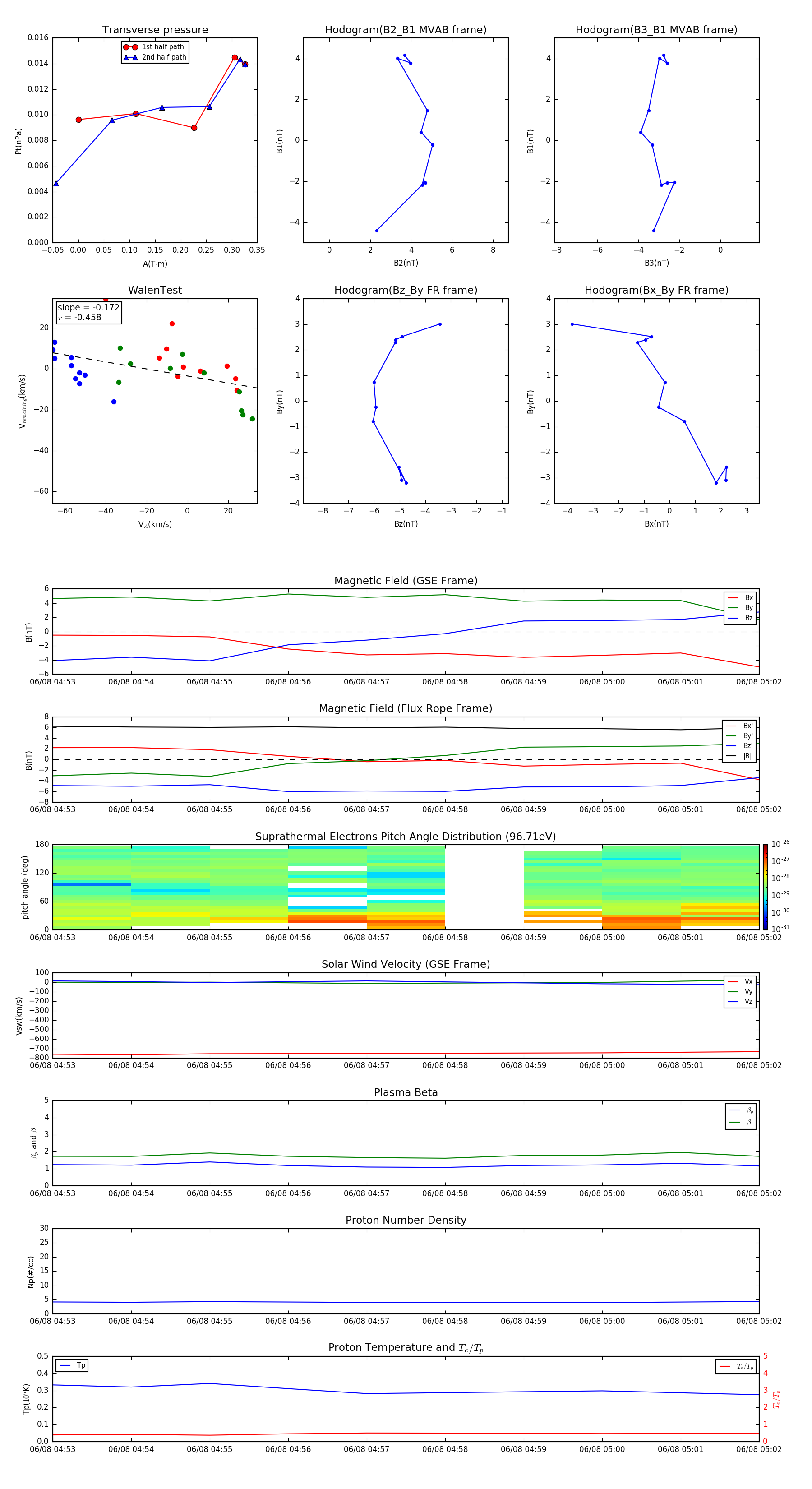The width and height of the screenshot is (812, 1489).
Task: Click '2nd half path' legend entry
Action: pyautogui.click(x=154, y=57)
